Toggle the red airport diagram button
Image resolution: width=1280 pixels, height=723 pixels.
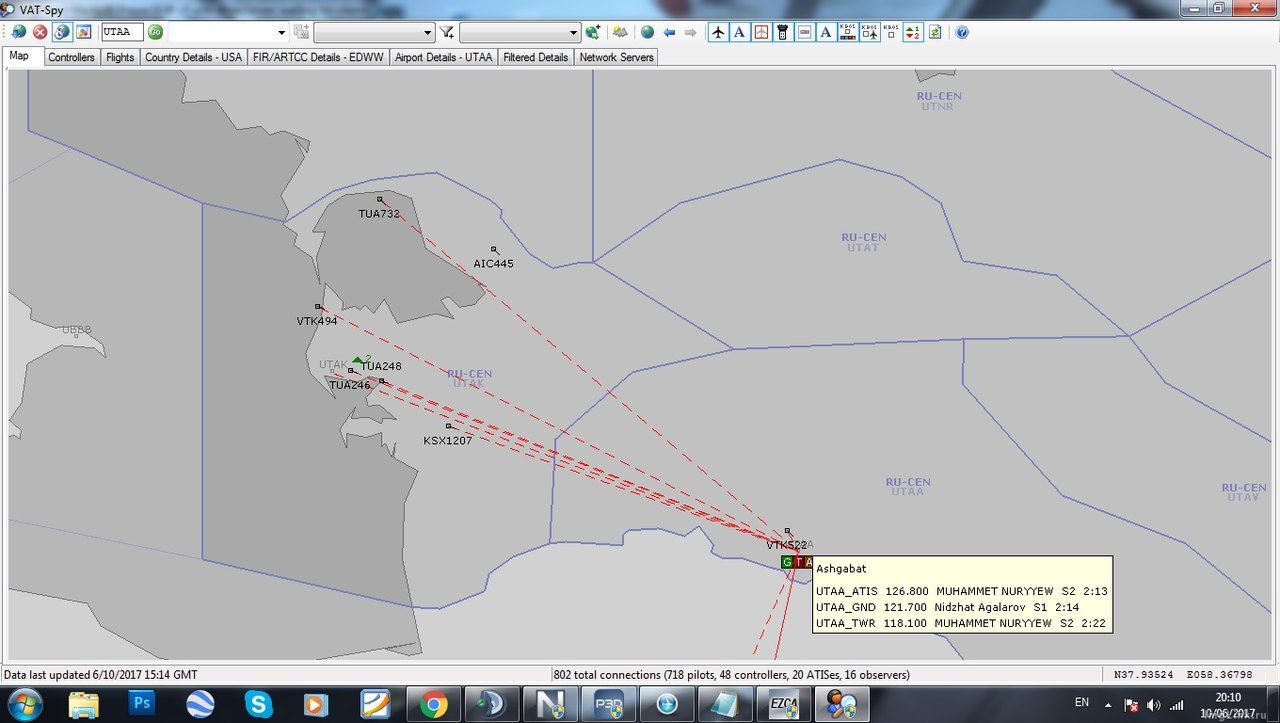click(x=762, y=32)
